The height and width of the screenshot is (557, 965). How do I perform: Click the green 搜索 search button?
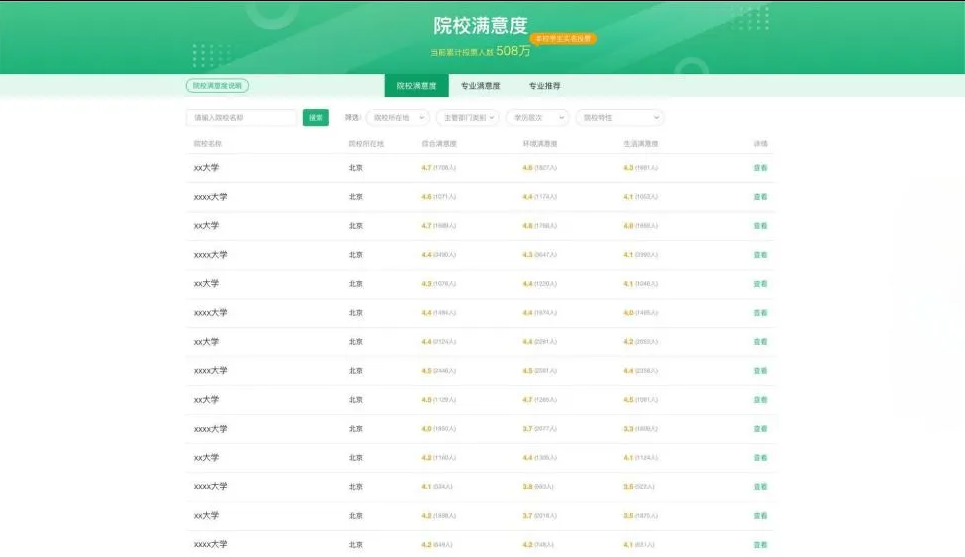(x=315, y=118)
